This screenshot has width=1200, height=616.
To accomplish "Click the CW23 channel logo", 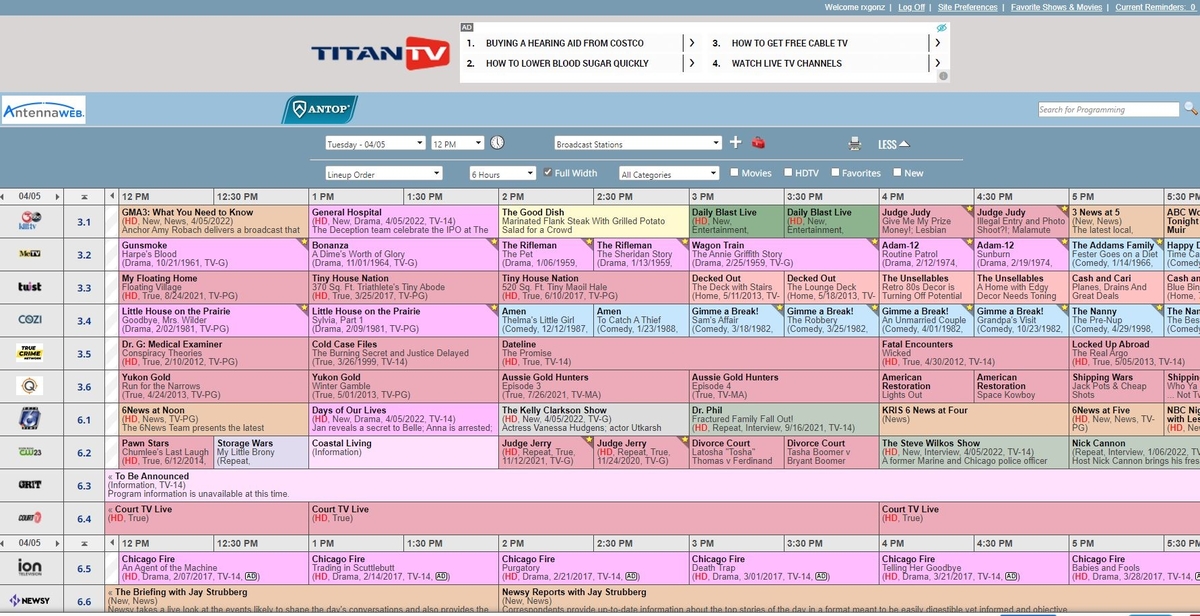I will point(29,452).
